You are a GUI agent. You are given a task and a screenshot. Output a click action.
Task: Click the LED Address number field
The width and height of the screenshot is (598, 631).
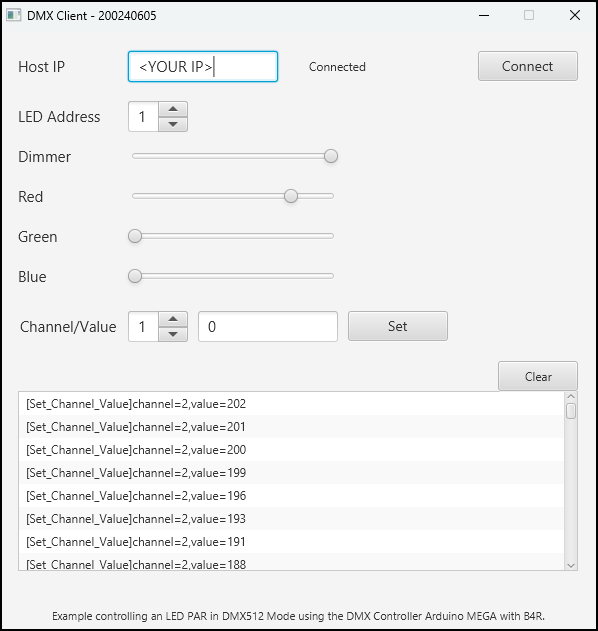coord(143,117)
